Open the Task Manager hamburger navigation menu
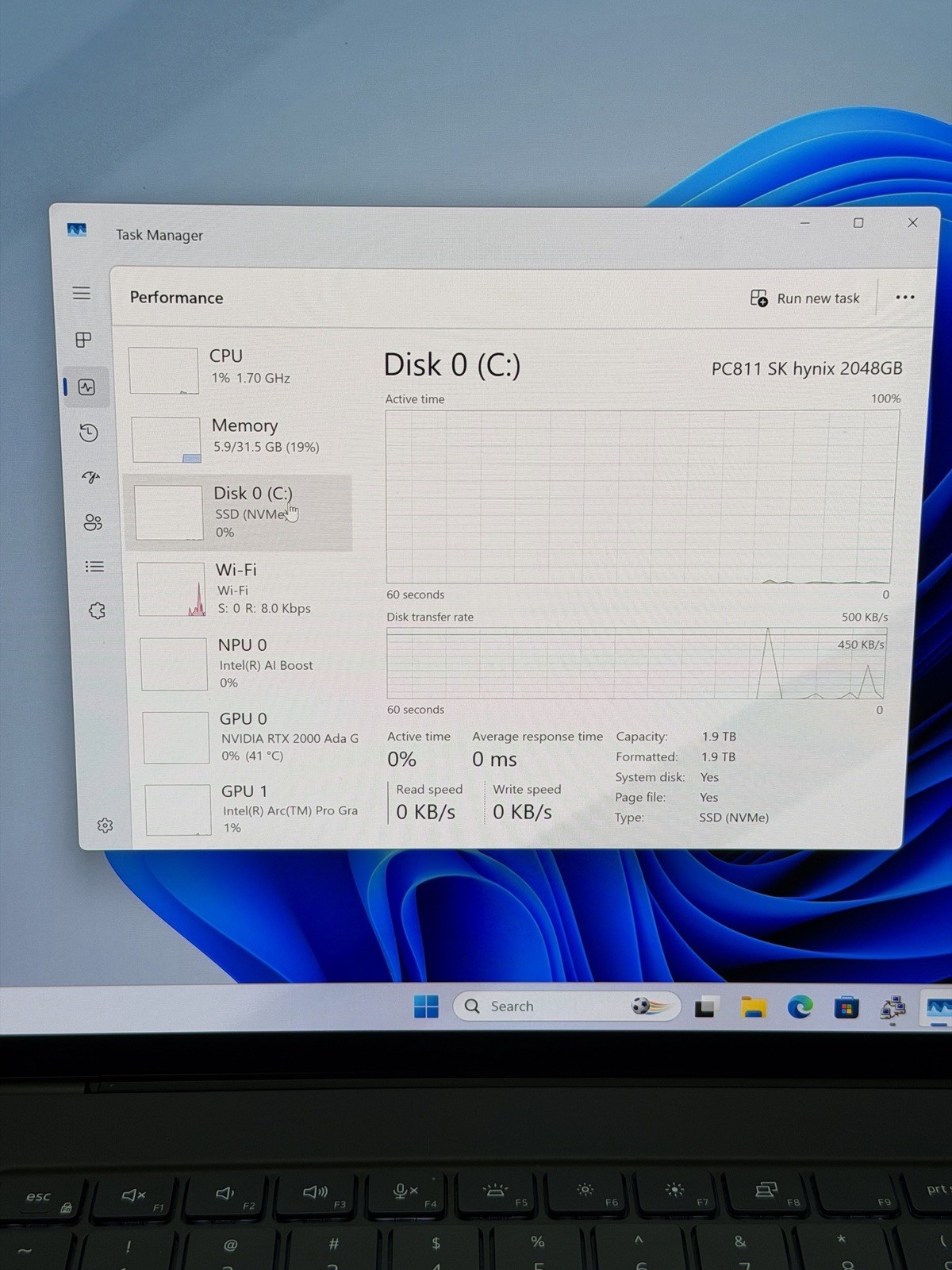Screen dimensions: 952x1270 click(x=81, y=293)
